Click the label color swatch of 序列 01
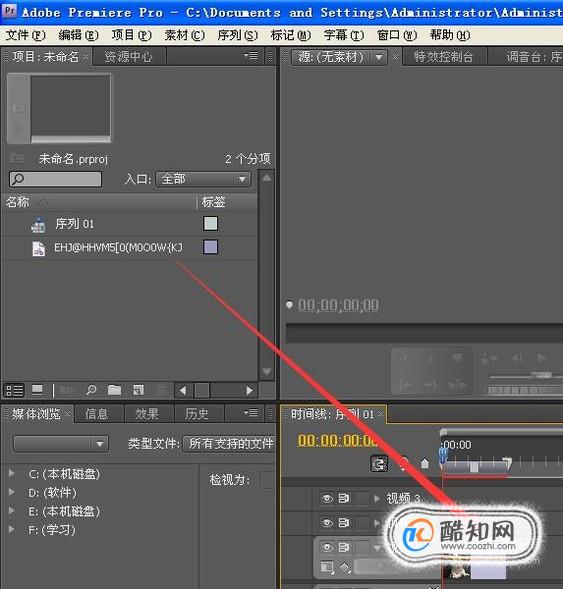 (x=210, y=224)
